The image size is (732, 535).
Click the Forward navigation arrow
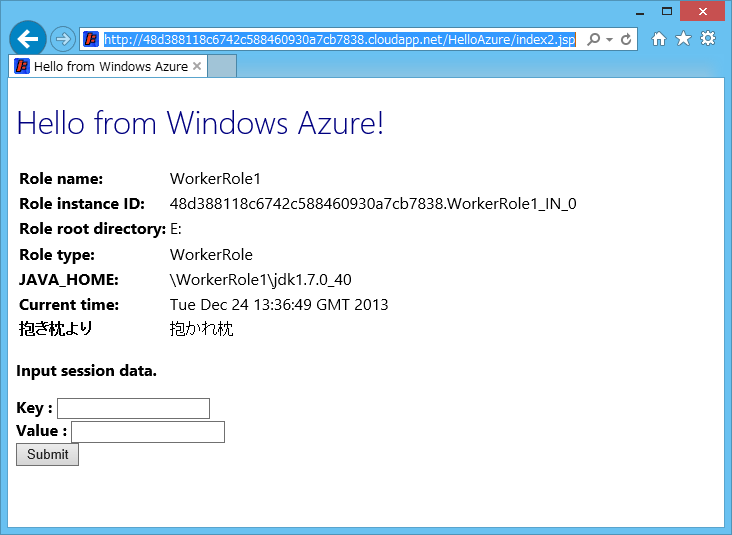pyautogui.click(x=63, y=39)
